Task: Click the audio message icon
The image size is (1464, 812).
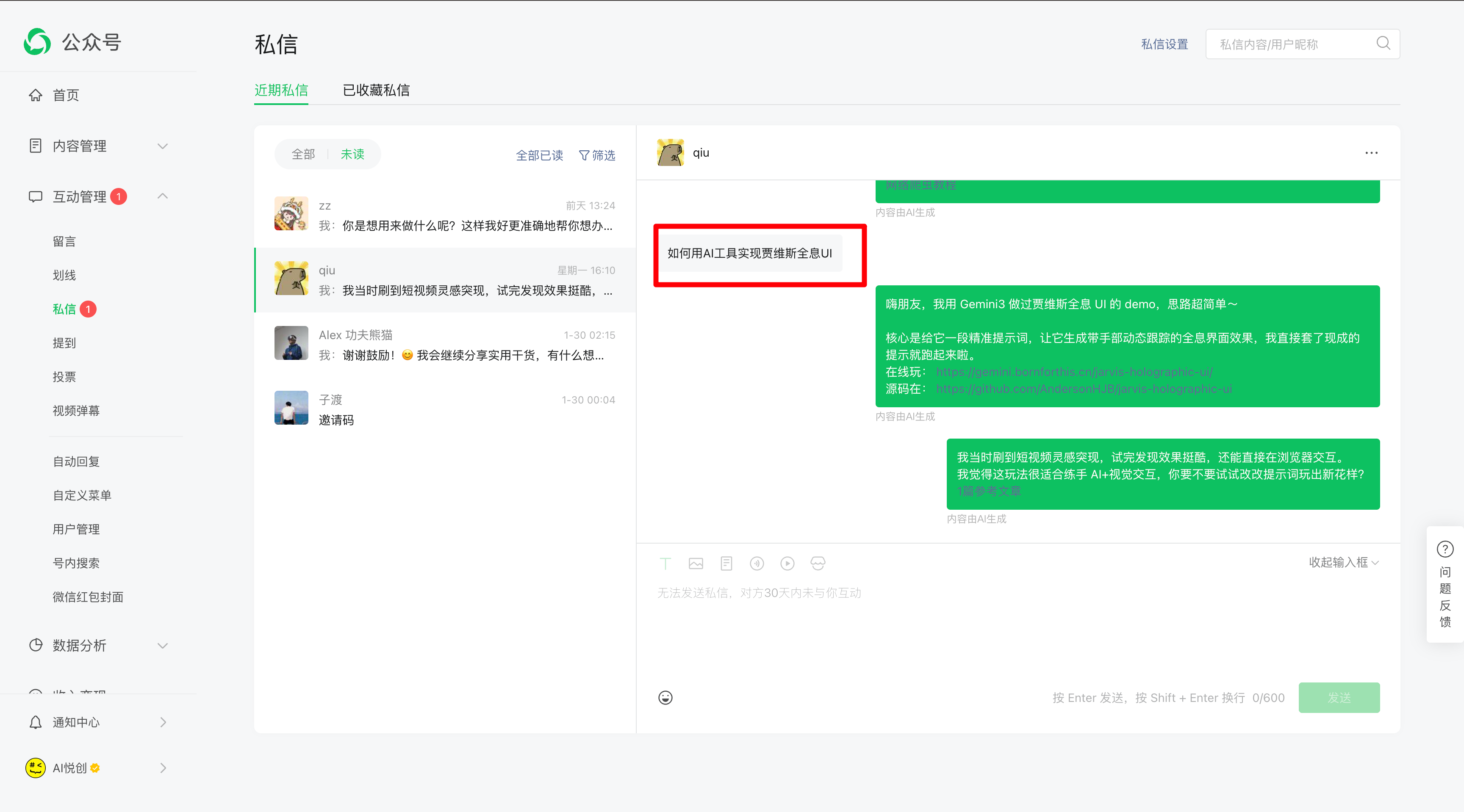Action: click(x=757, y=563)
